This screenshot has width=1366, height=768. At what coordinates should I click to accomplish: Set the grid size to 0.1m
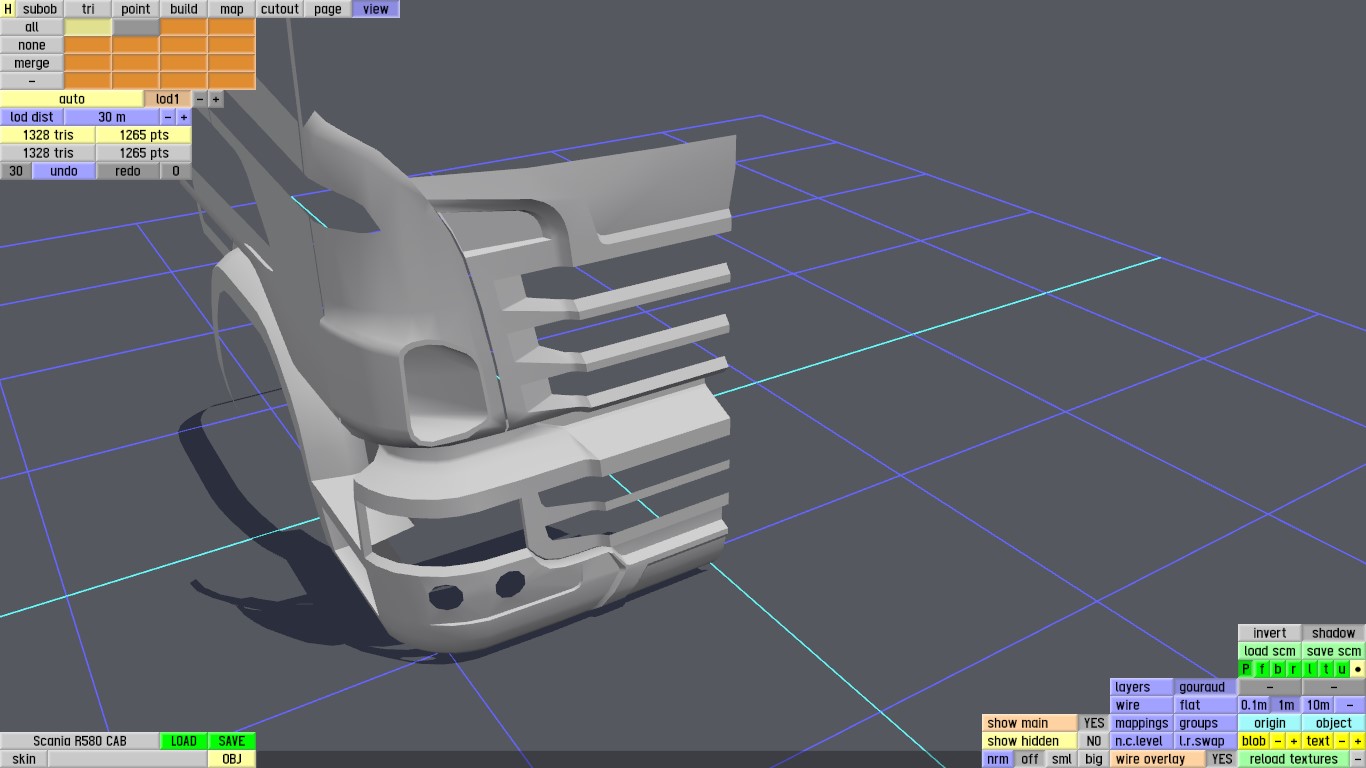point(1254,705)
